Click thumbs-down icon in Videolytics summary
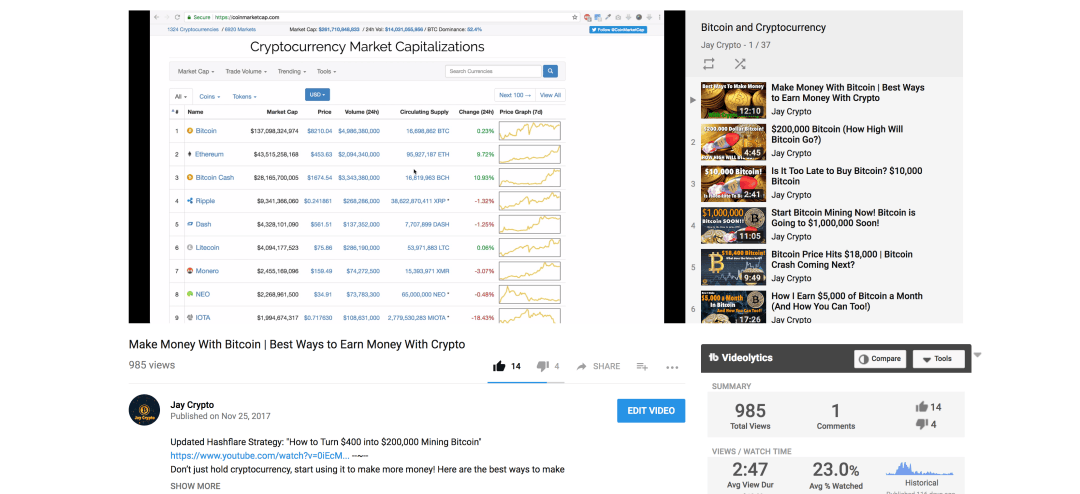1080x494 pixels. point(921,424)
